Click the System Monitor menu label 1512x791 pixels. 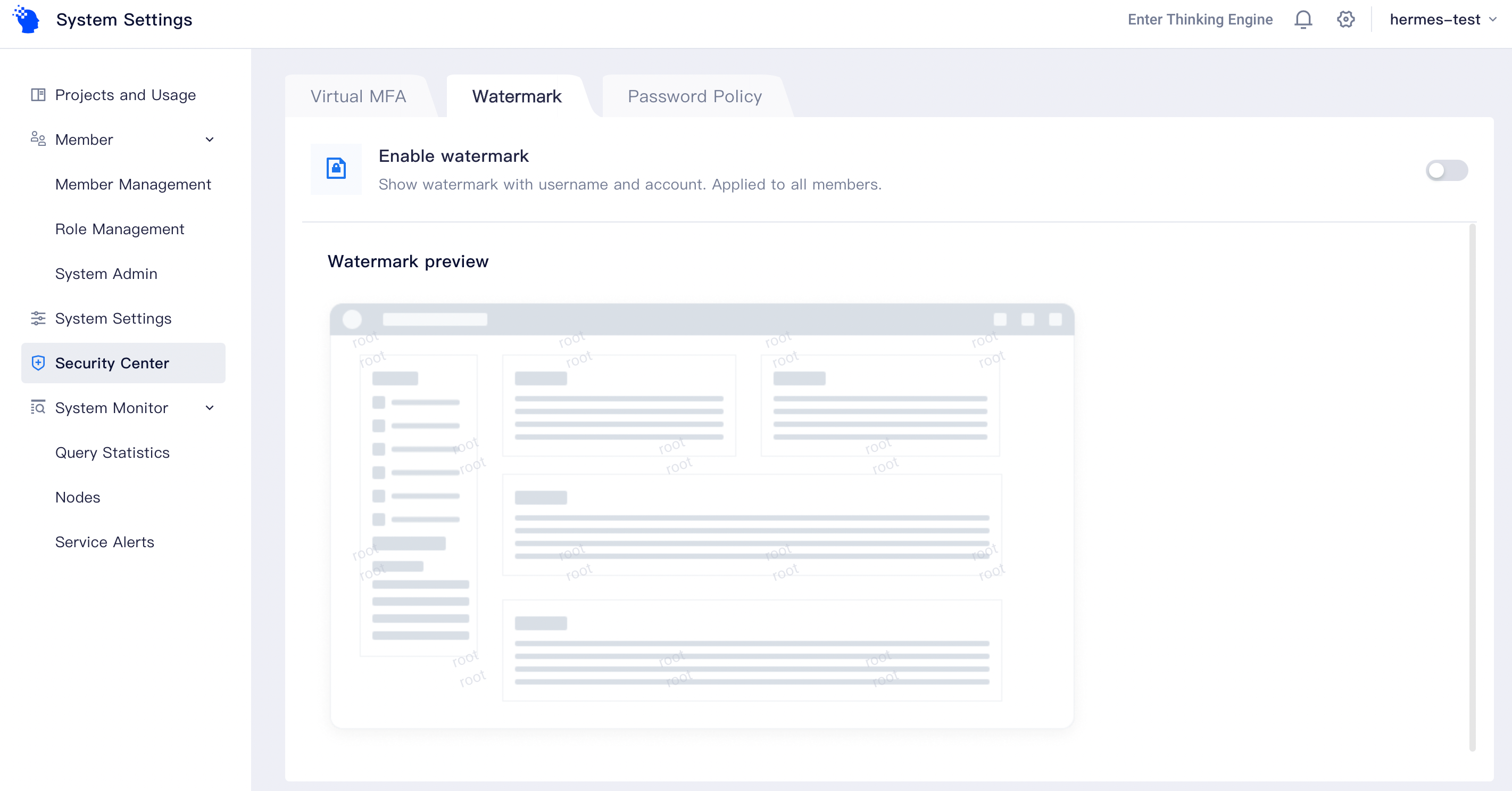click(x=112, y=408)
